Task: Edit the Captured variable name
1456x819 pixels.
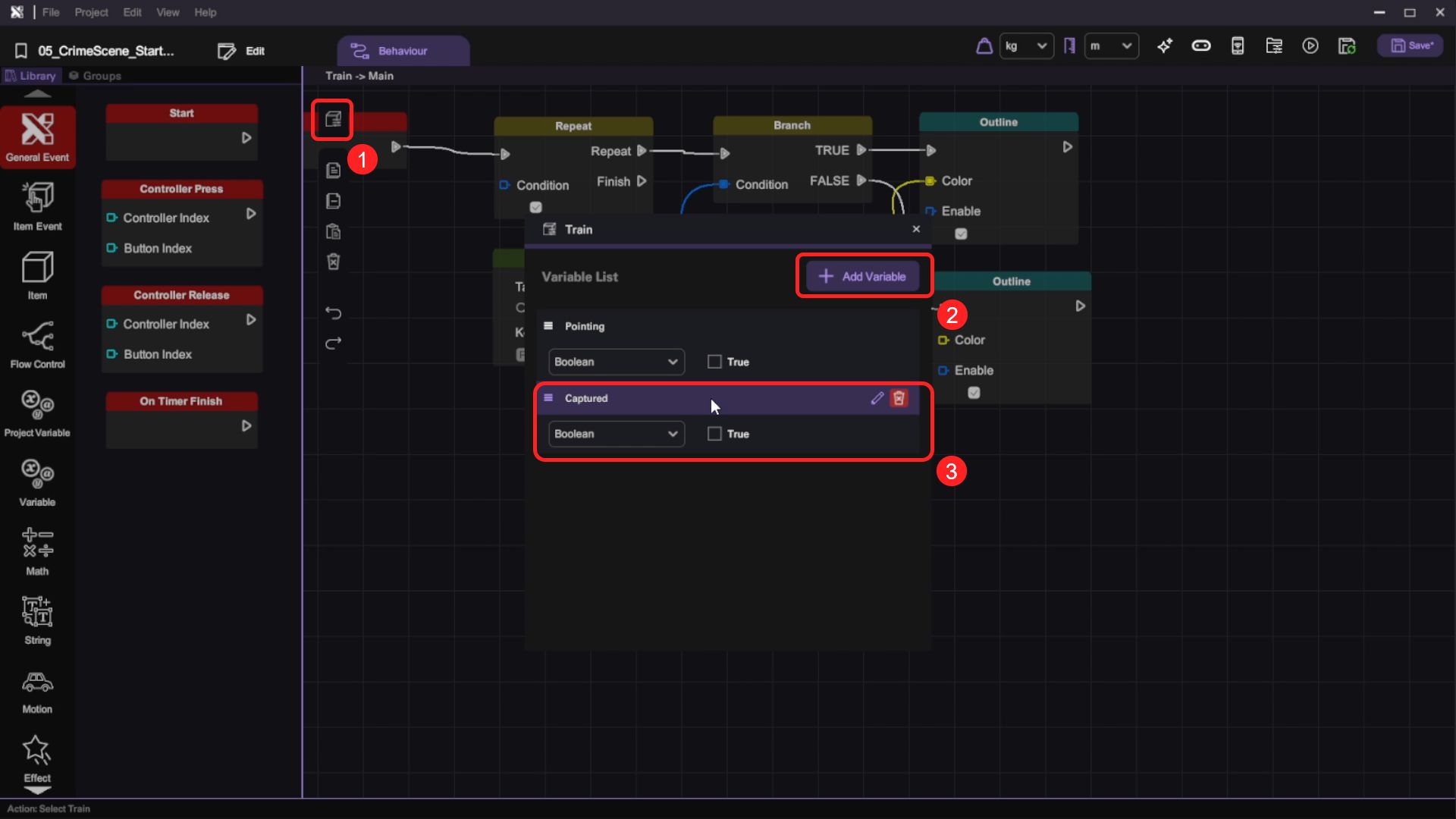Action: pos(877,398)
